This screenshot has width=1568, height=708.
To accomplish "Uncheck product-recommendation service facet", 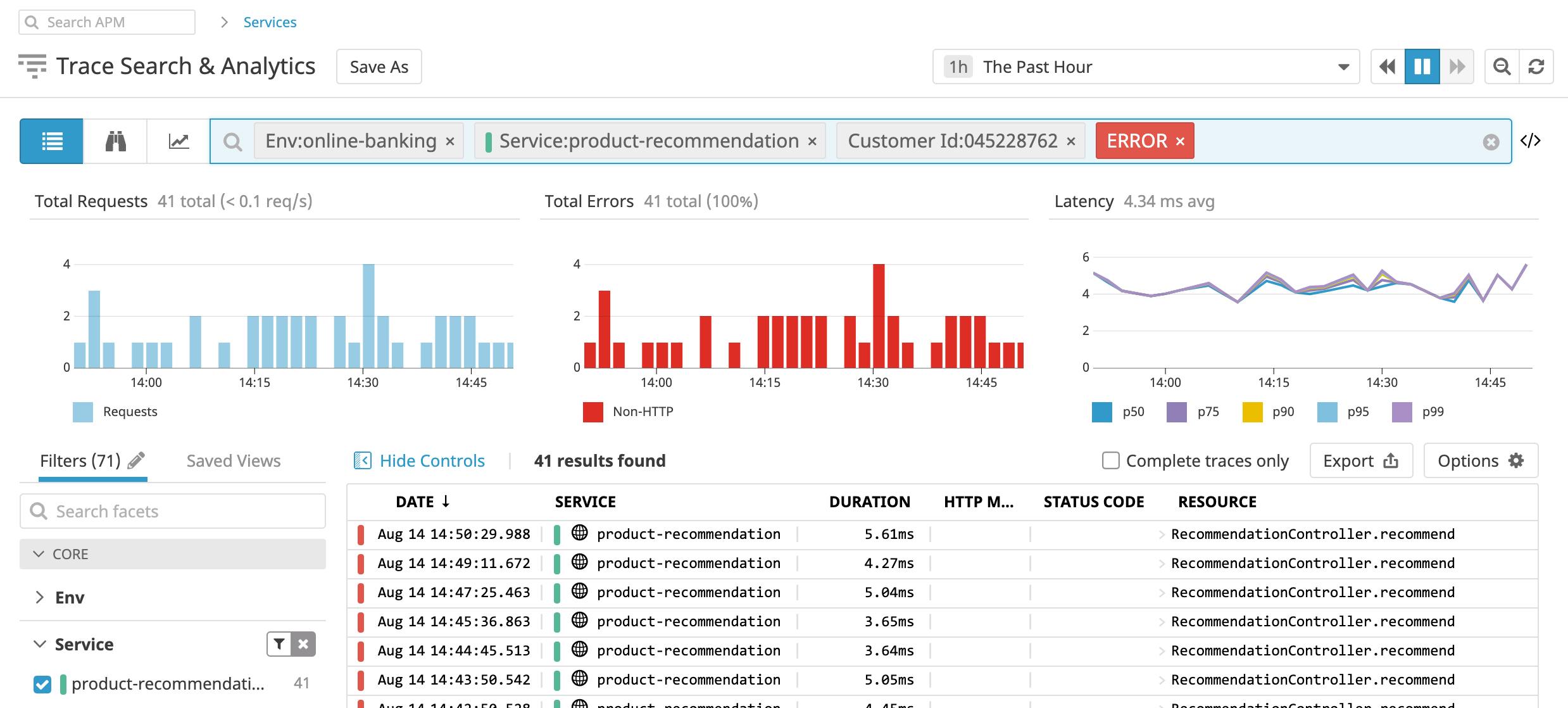I will (42, 684).
